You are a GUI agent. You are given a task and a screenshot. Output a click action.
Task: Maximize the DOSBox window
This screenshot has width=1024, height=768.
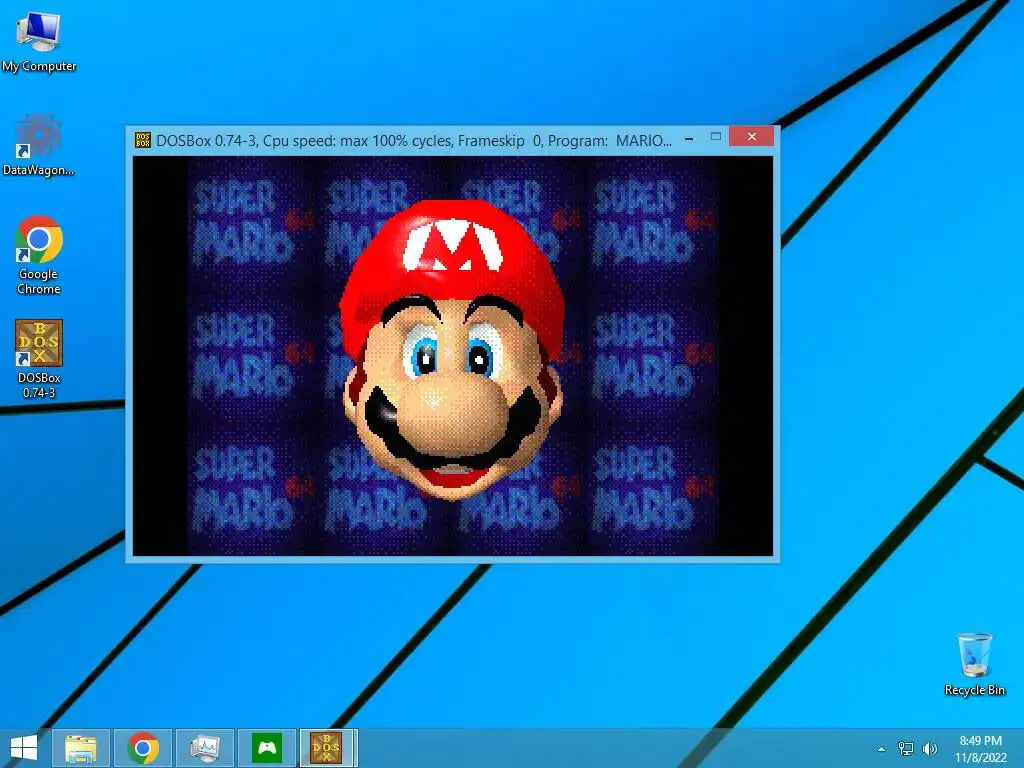click(x=716, y=137)
